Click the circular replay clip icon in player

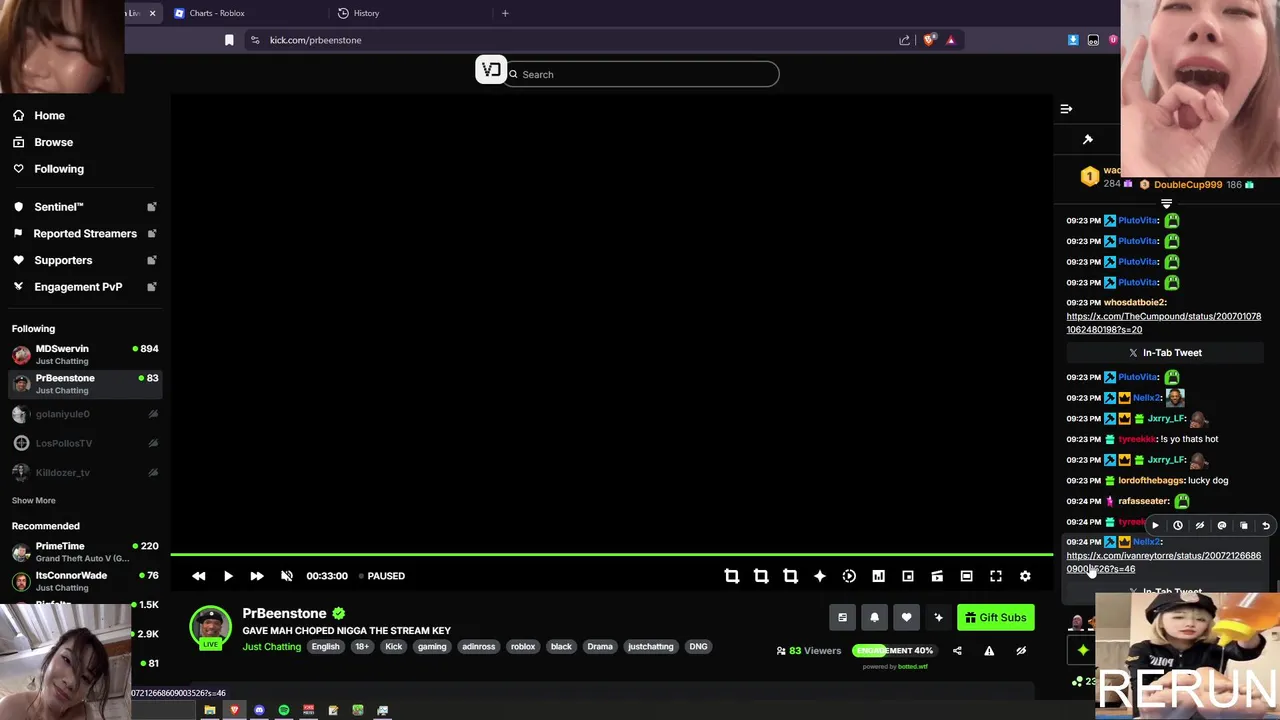849,576
